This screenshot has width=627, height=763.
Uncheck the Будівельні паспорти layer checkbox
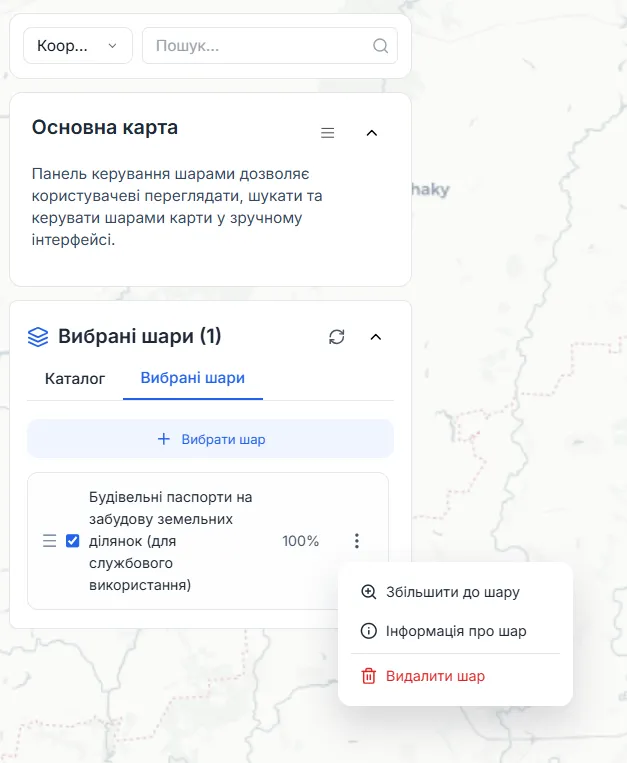click(x=72, y=541)
